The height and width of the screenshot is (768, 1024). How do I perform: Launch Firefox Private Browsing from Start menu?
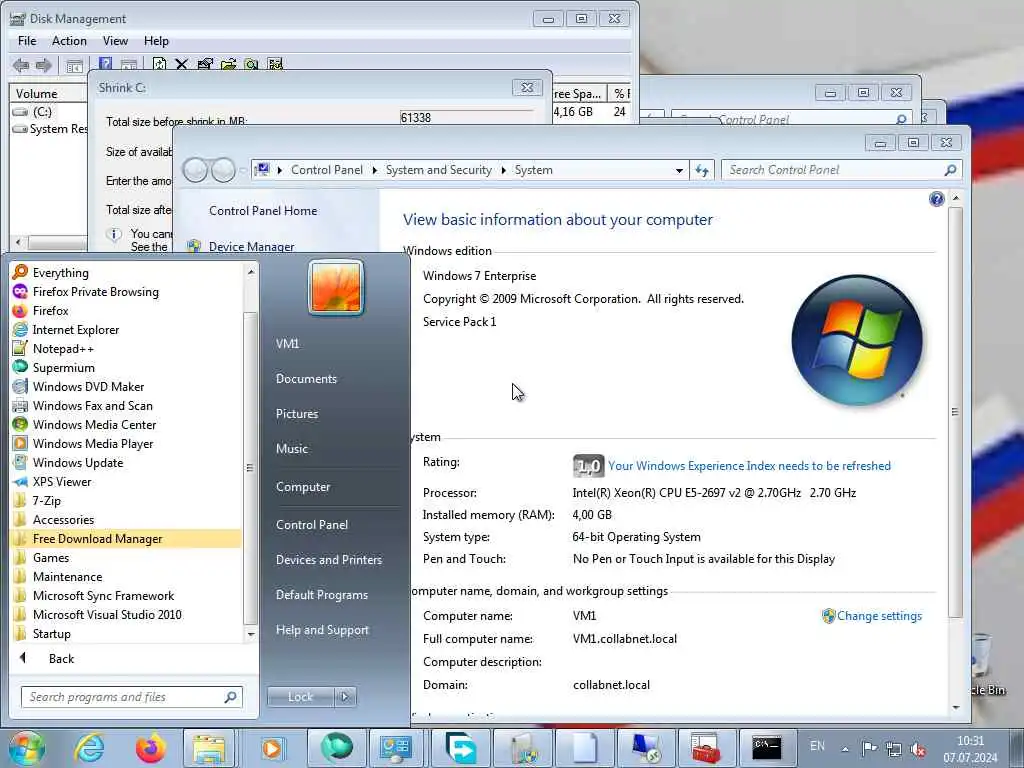click(x=95, y=292)
